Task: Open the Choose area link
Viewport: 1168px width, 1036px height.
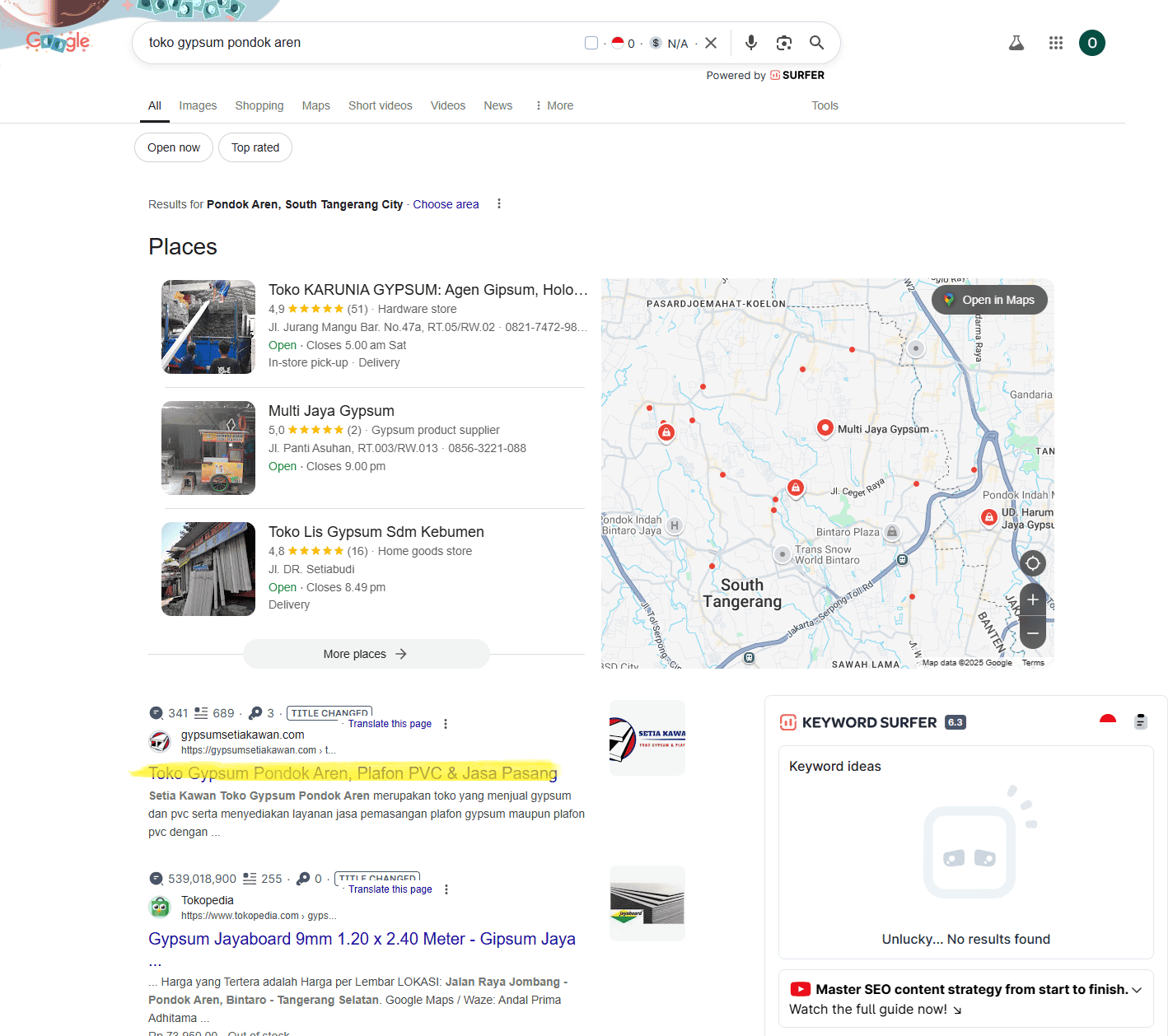Action: point(446,204)
